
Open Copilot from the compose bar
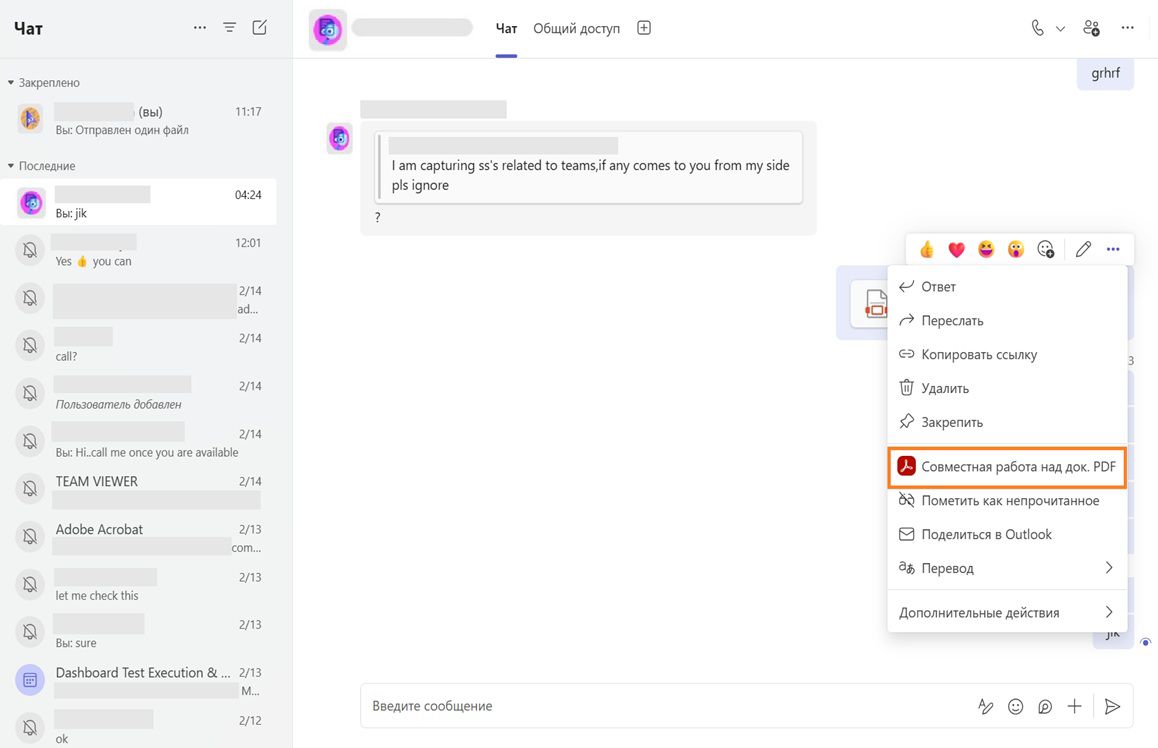point(1045,706)
